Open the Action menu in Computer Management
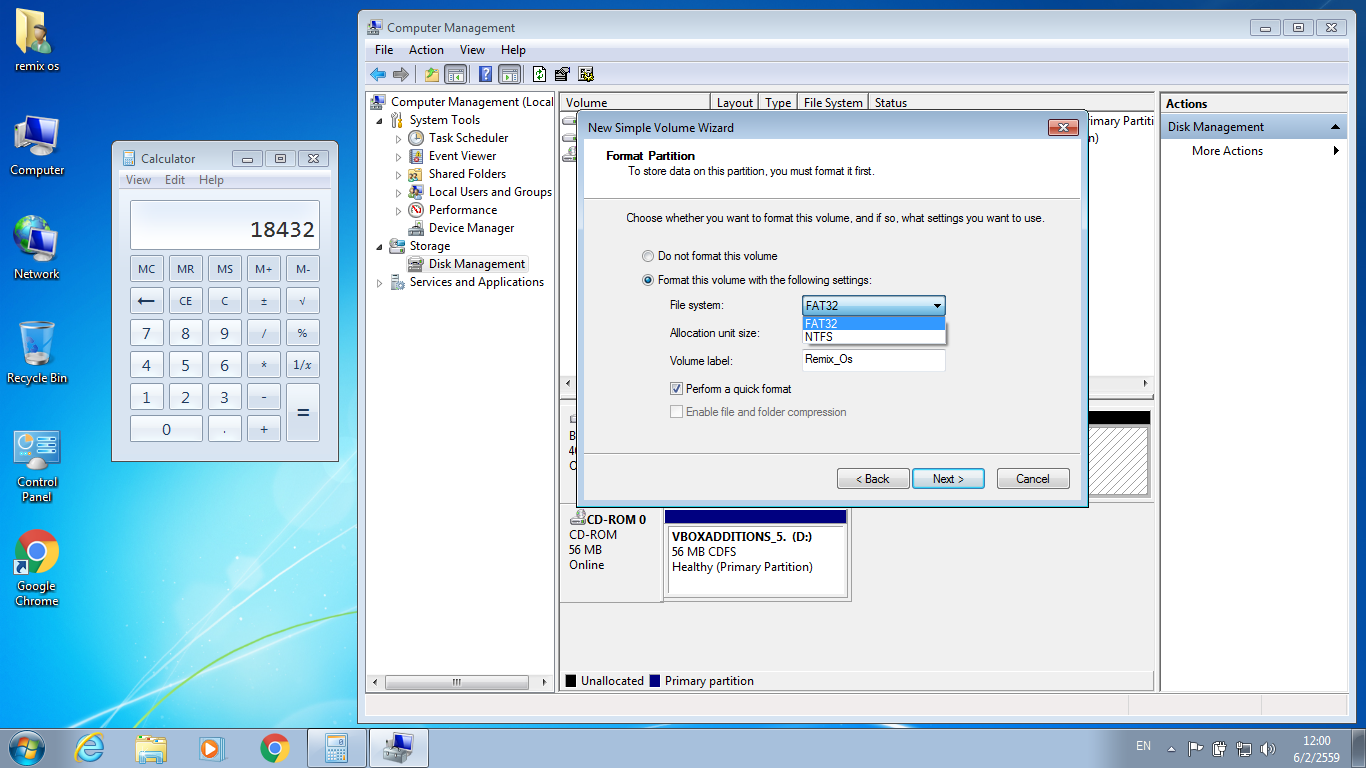Viewport: 1366px width, 768px height. pos(426,50)
